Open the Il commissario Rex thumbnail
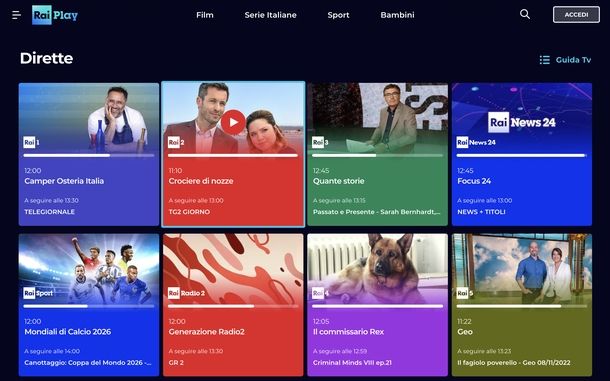Screen dimensions: 610x381 377,268
